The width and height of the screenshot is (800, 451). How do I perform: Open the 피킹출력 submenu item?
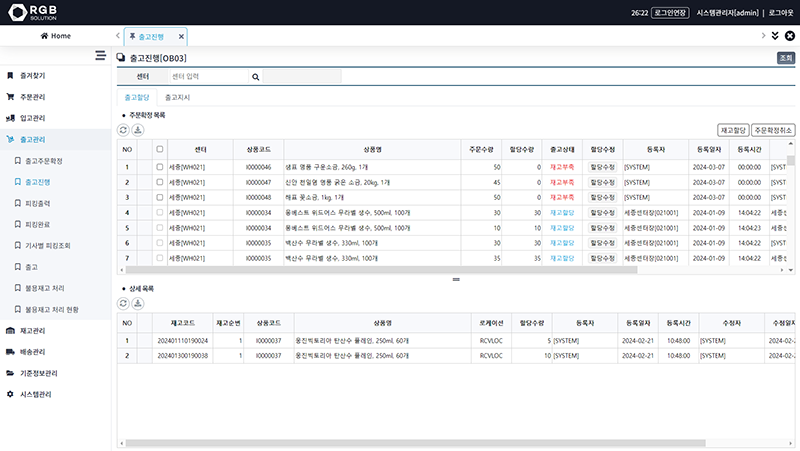point(38,203)
